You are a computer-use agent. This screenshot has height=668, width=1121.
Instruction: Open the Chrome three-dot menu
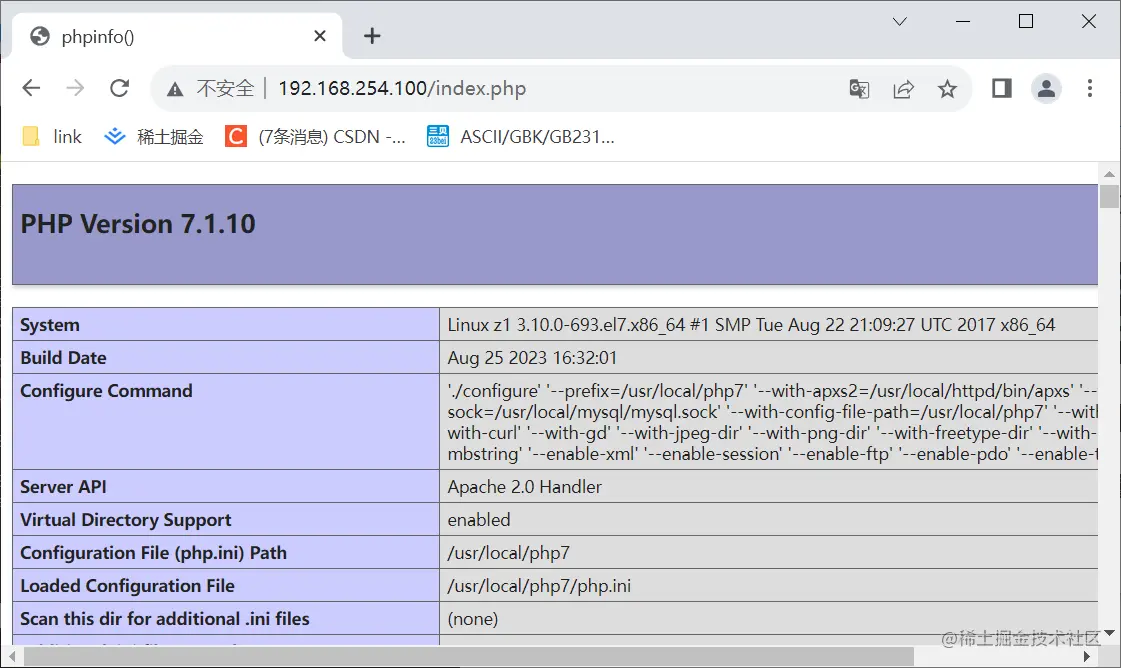[1090, 88]
